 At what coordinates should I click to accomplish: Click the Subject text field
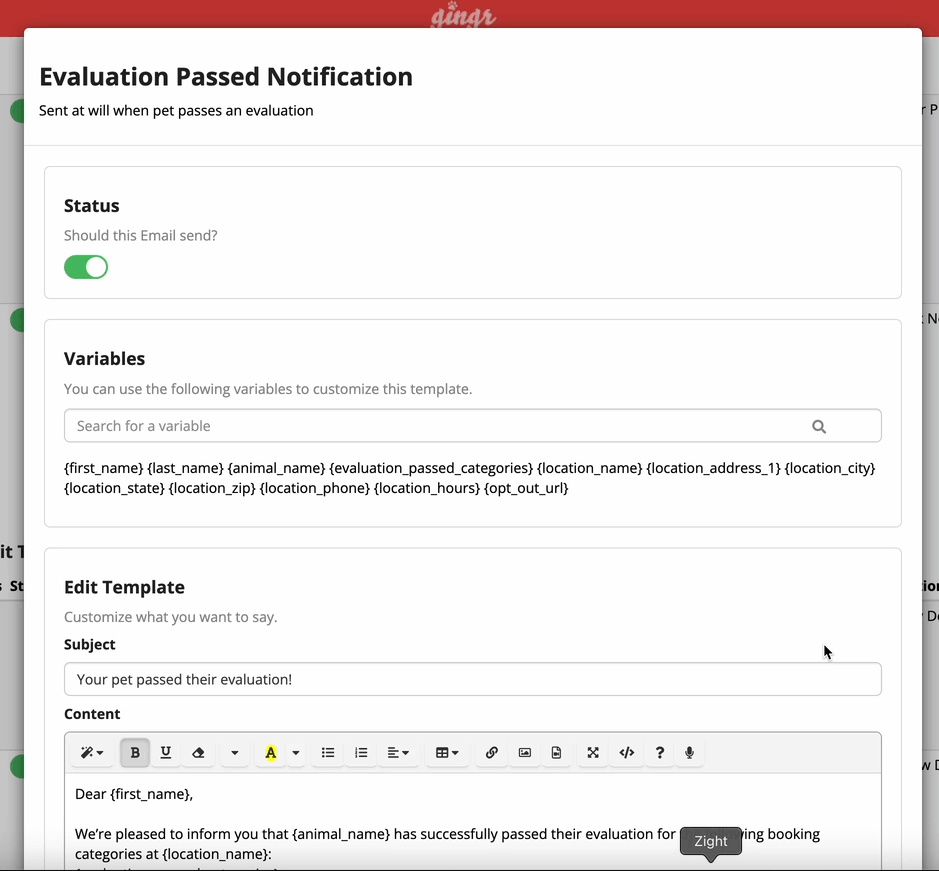coord(472,679)
